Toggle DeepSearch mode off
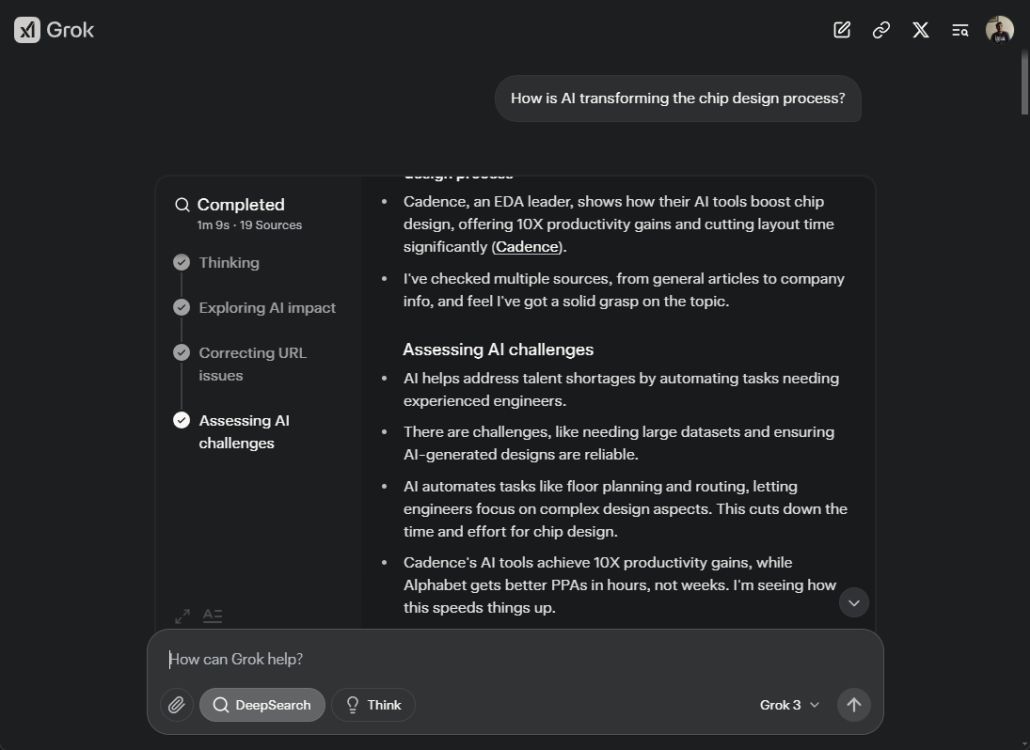 [x=261, y=704]
